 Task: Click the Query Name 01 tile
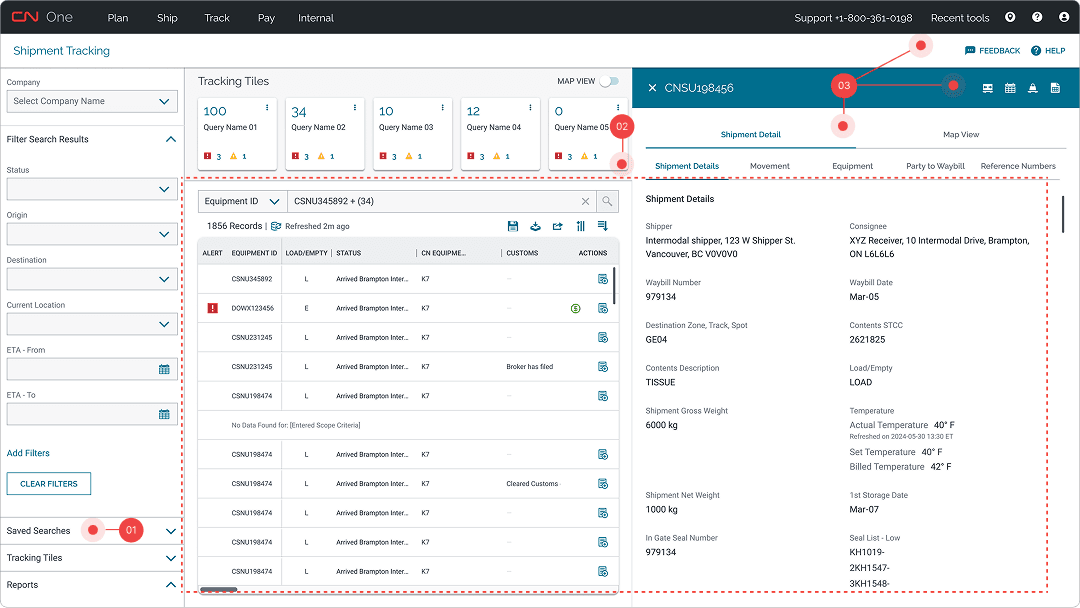pos(238,134)
